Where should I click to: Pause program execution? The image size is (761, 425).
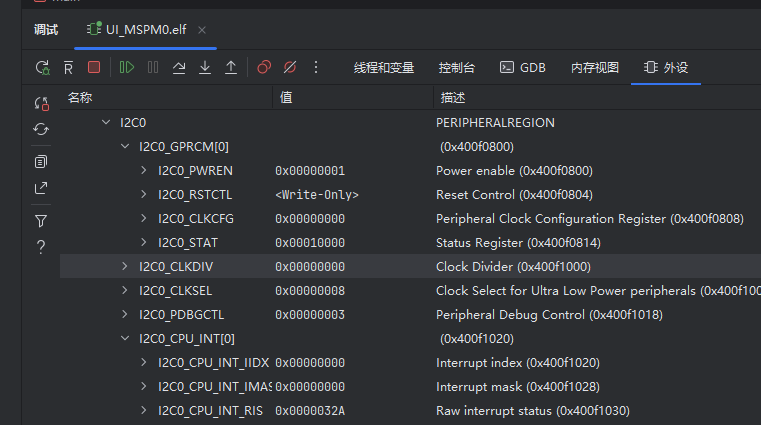pos(153,67)
